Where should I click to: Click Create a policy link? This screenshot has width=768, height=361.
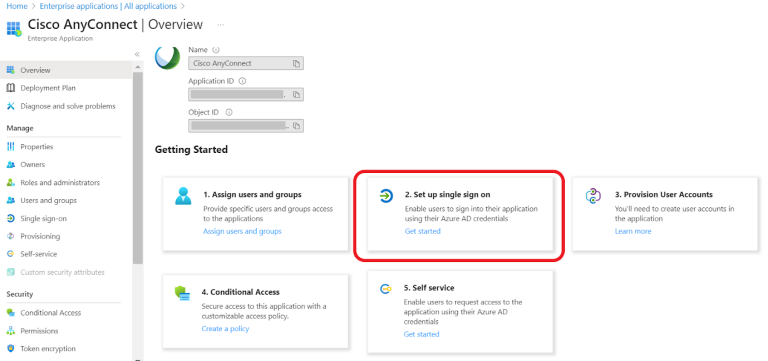pos(225,329)
